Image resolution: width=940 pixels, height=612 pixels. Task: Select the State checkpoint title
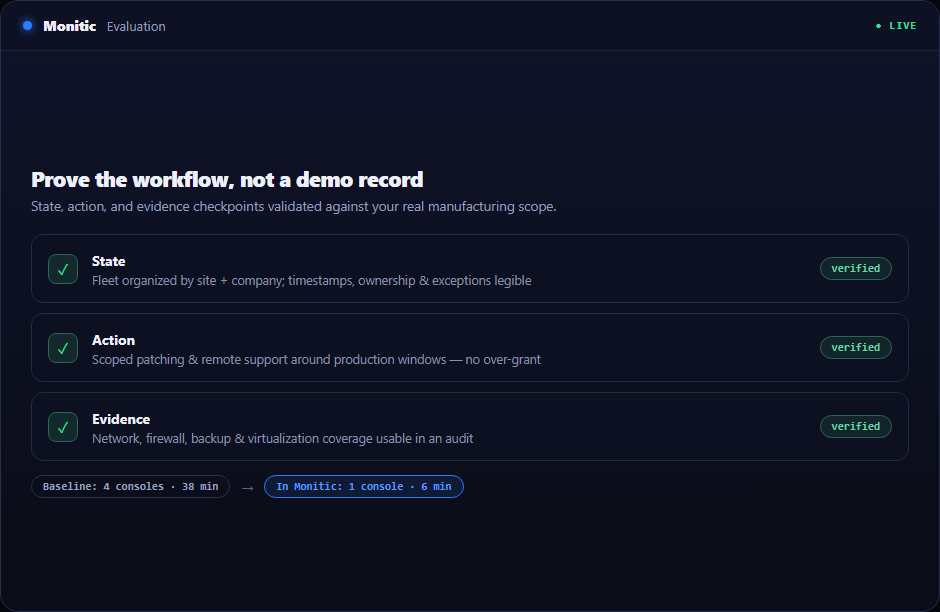[x=109, y=261]
